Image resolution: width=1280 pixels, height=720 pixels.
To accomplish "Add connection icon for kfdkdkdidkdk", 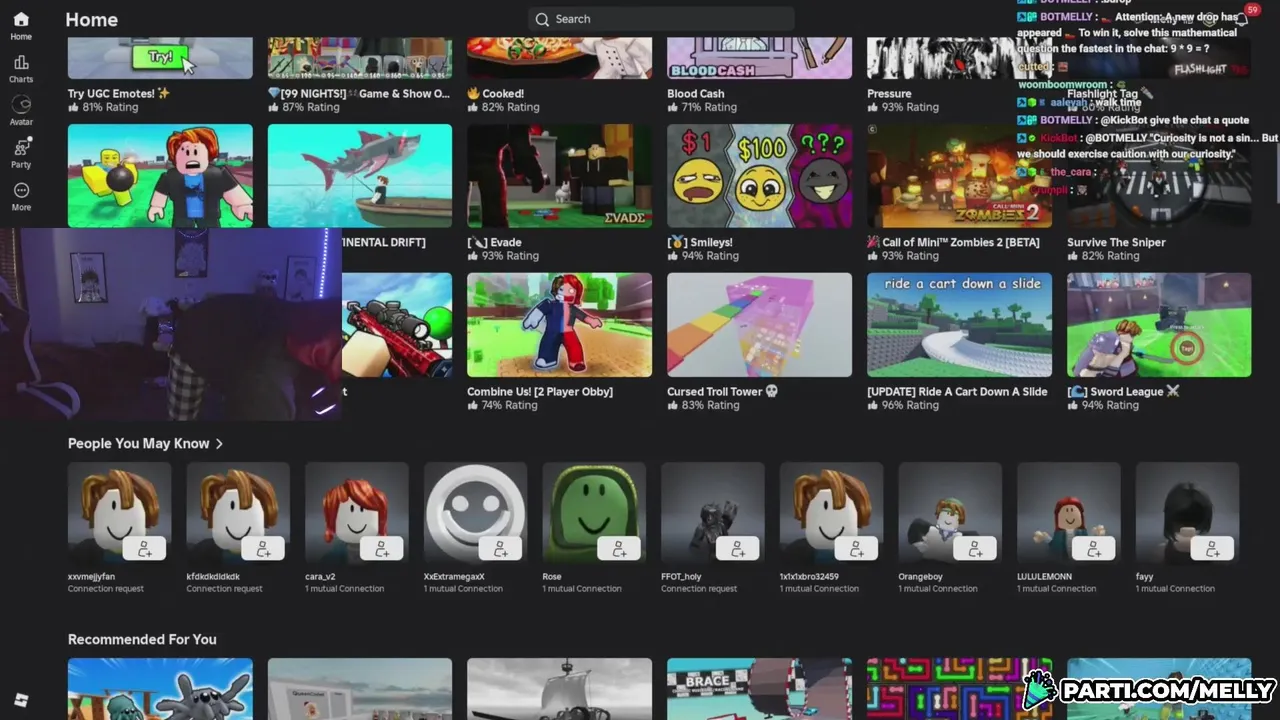I will [x=263, y=549].
